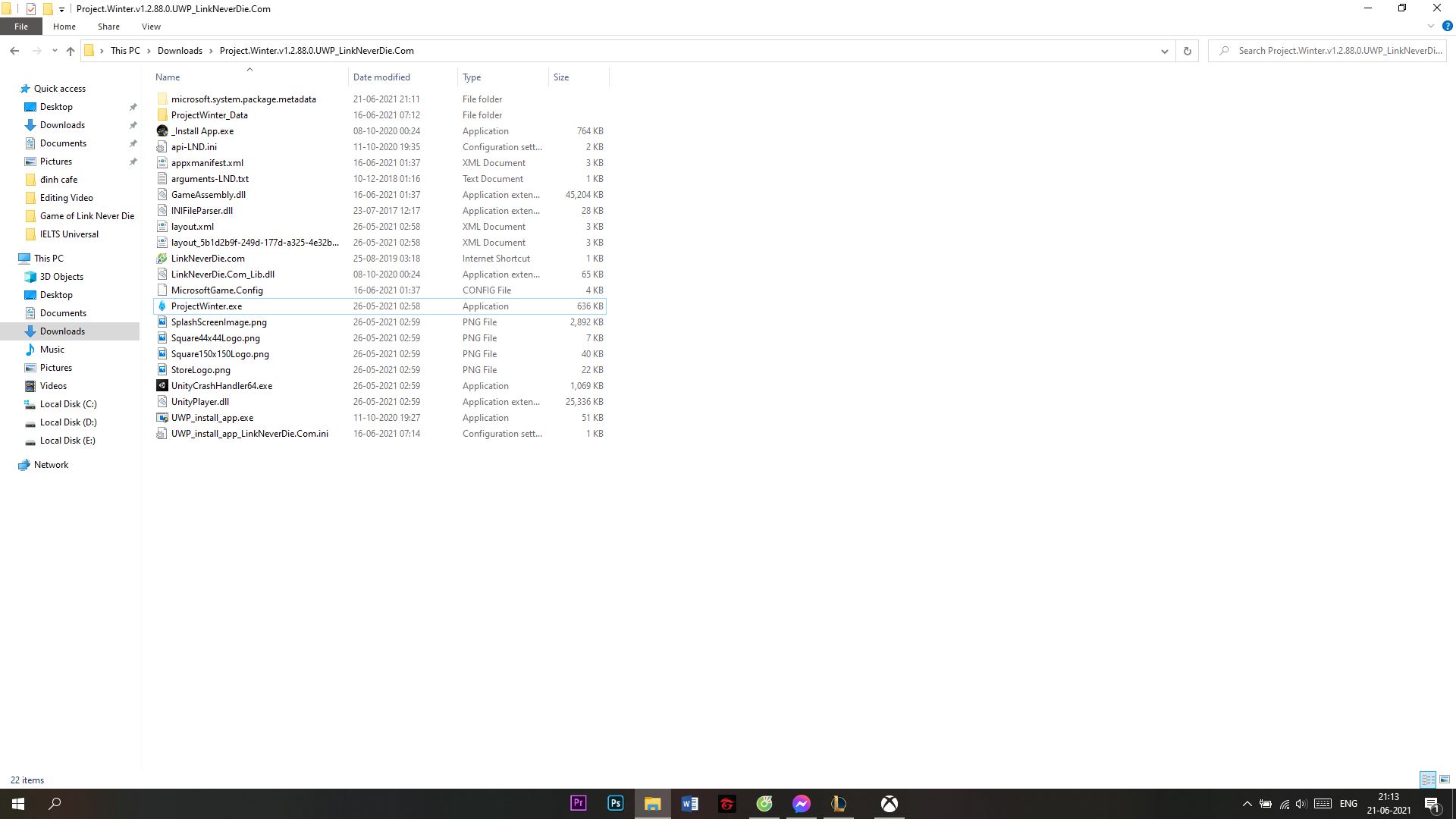Click the back navigation button
The image size is (1456, 819).
pyautogui.click(x=14, y=50)
